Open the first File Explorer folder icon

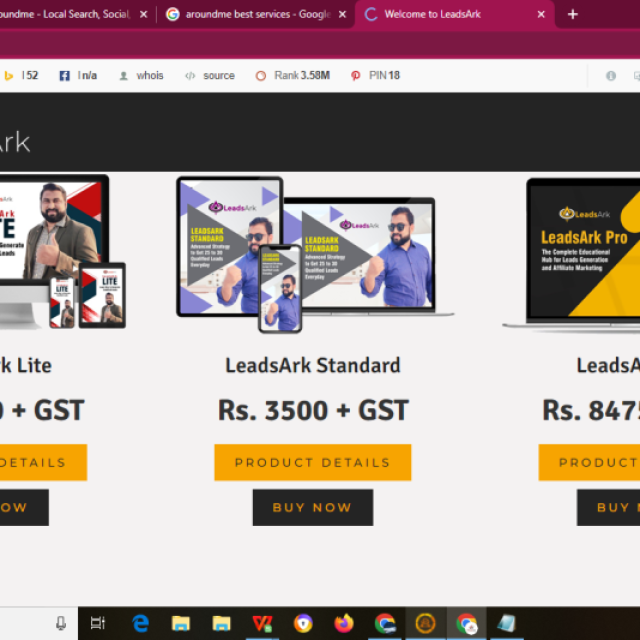pos(180,623)
